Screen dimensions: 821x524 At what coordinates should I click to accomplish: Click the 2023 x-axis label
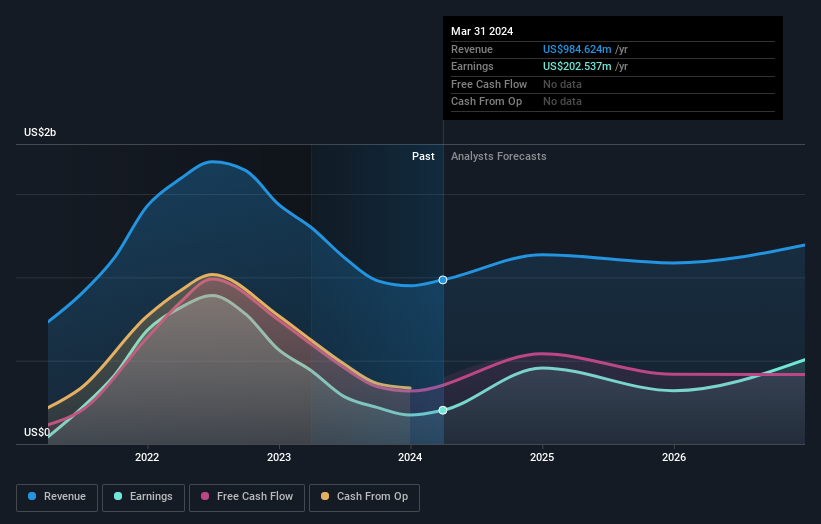pos(279,457)
